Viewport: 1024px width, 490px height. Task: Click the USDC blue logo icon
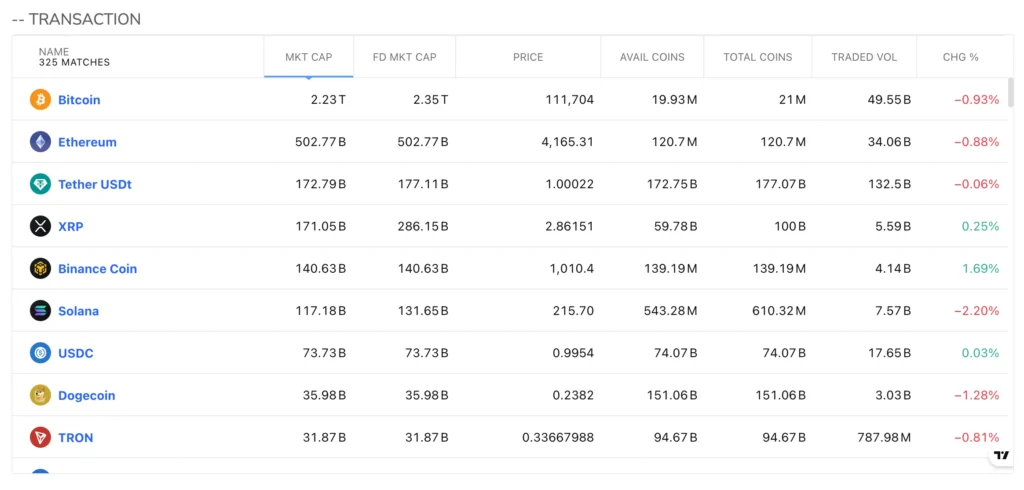tap(40, 353)
